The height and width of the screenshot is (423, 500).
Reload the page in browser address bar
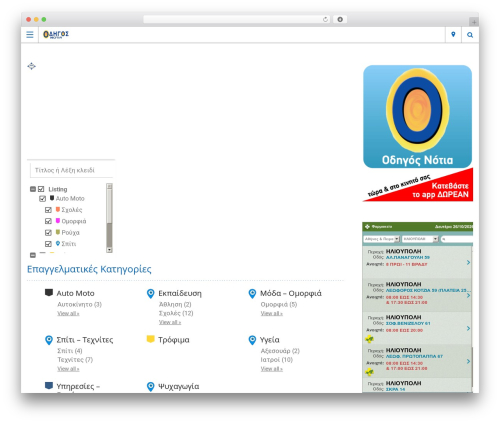click(325, 19)
